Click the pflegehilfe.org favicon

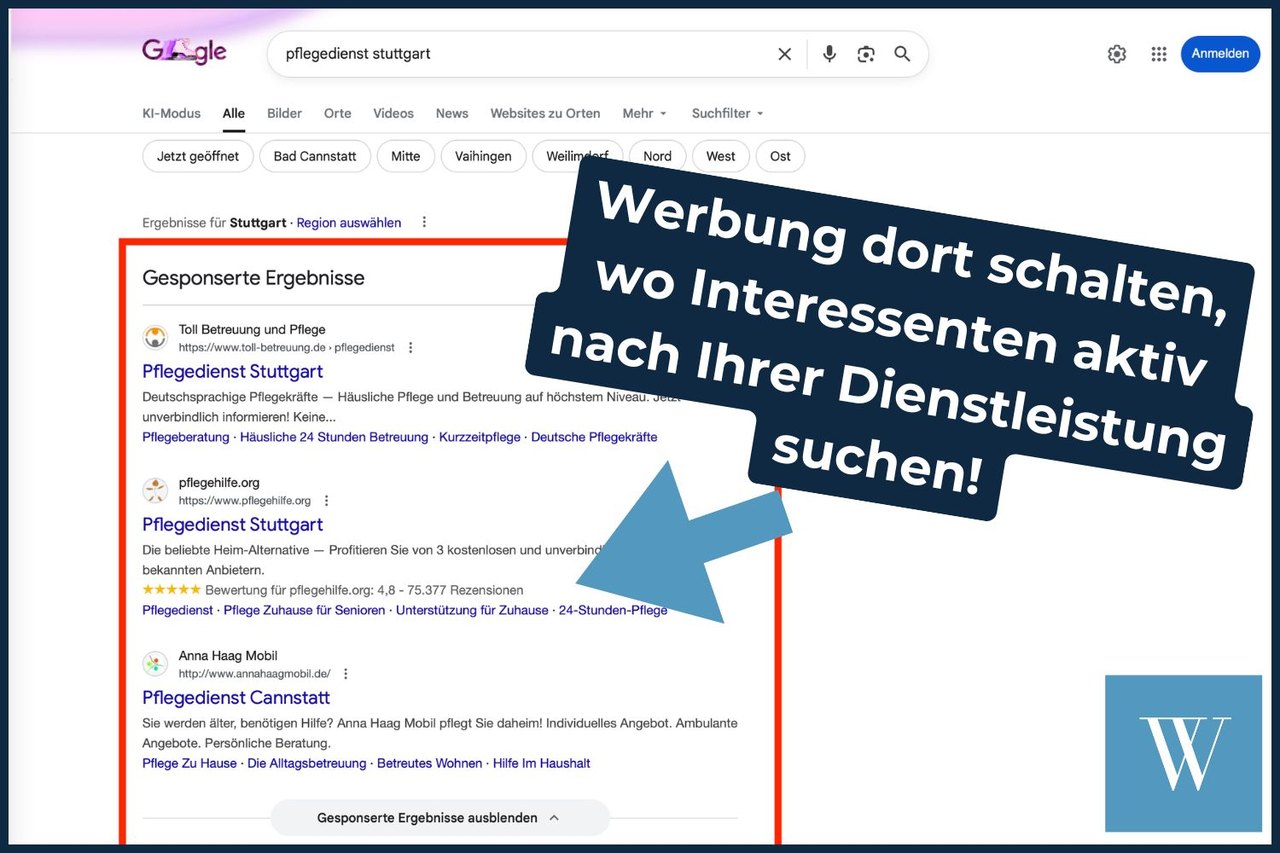click(155, 491)
